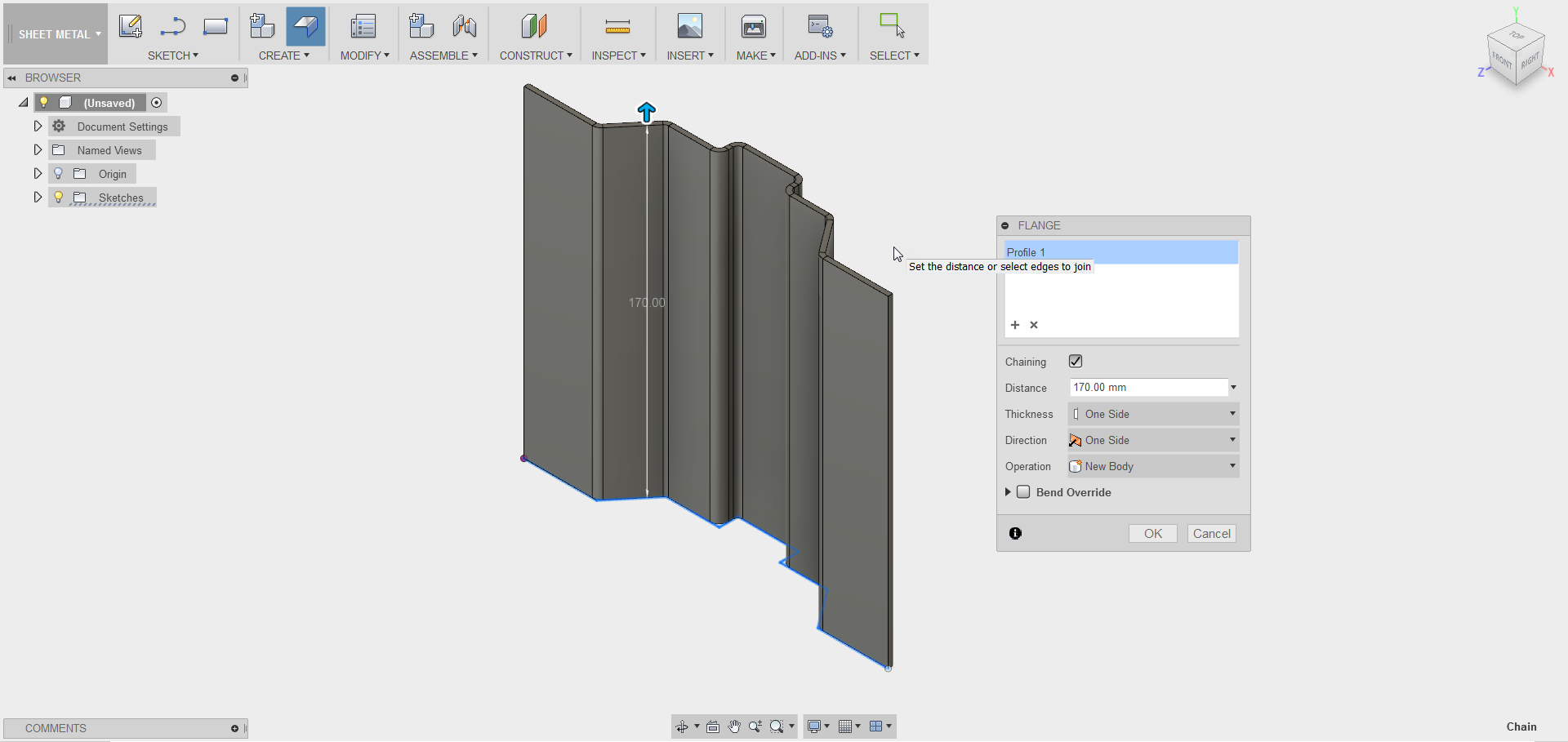The image size is (1568, 742).
Task: Click OK in the Flange dialog
Action: click(x=1152, y=534)
